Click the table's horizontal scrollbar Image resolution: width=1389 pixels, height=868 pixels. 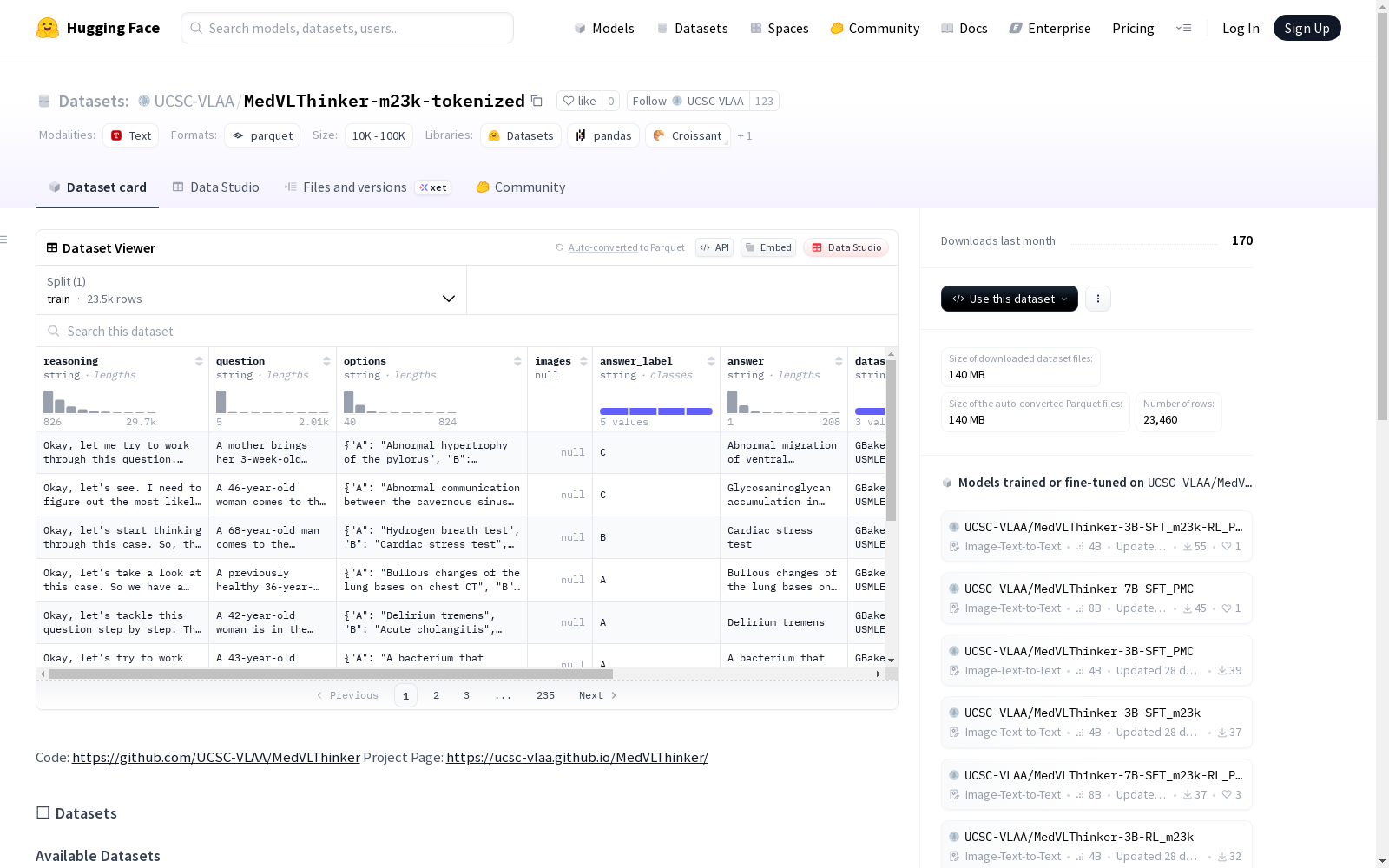331,674
